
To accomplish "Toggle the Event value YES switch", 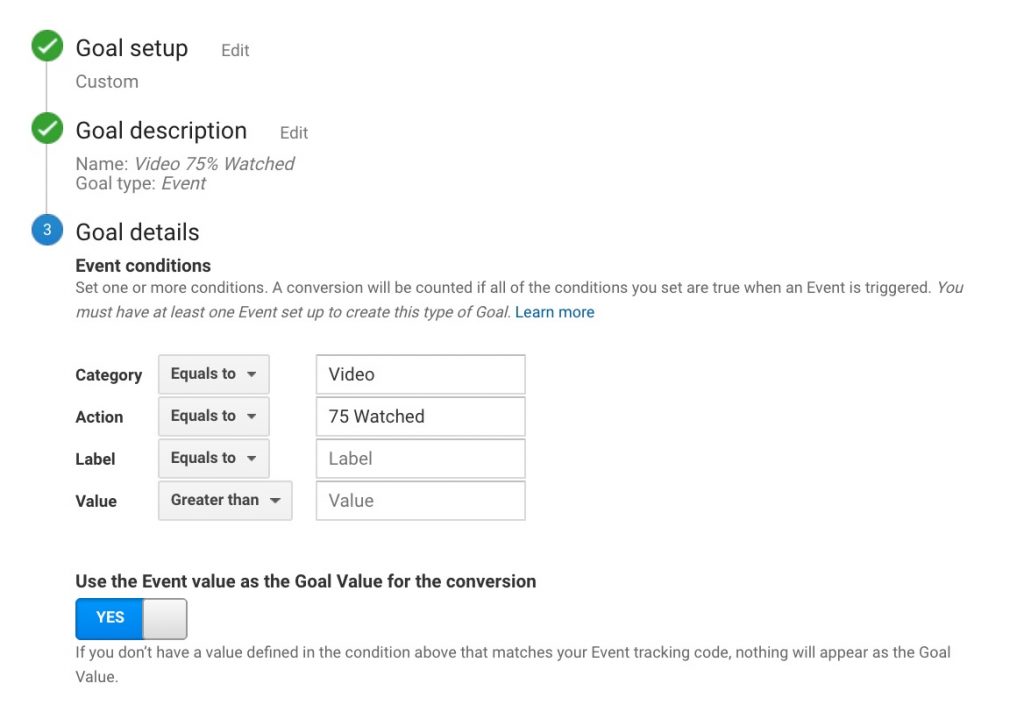I will coord(131,618).
